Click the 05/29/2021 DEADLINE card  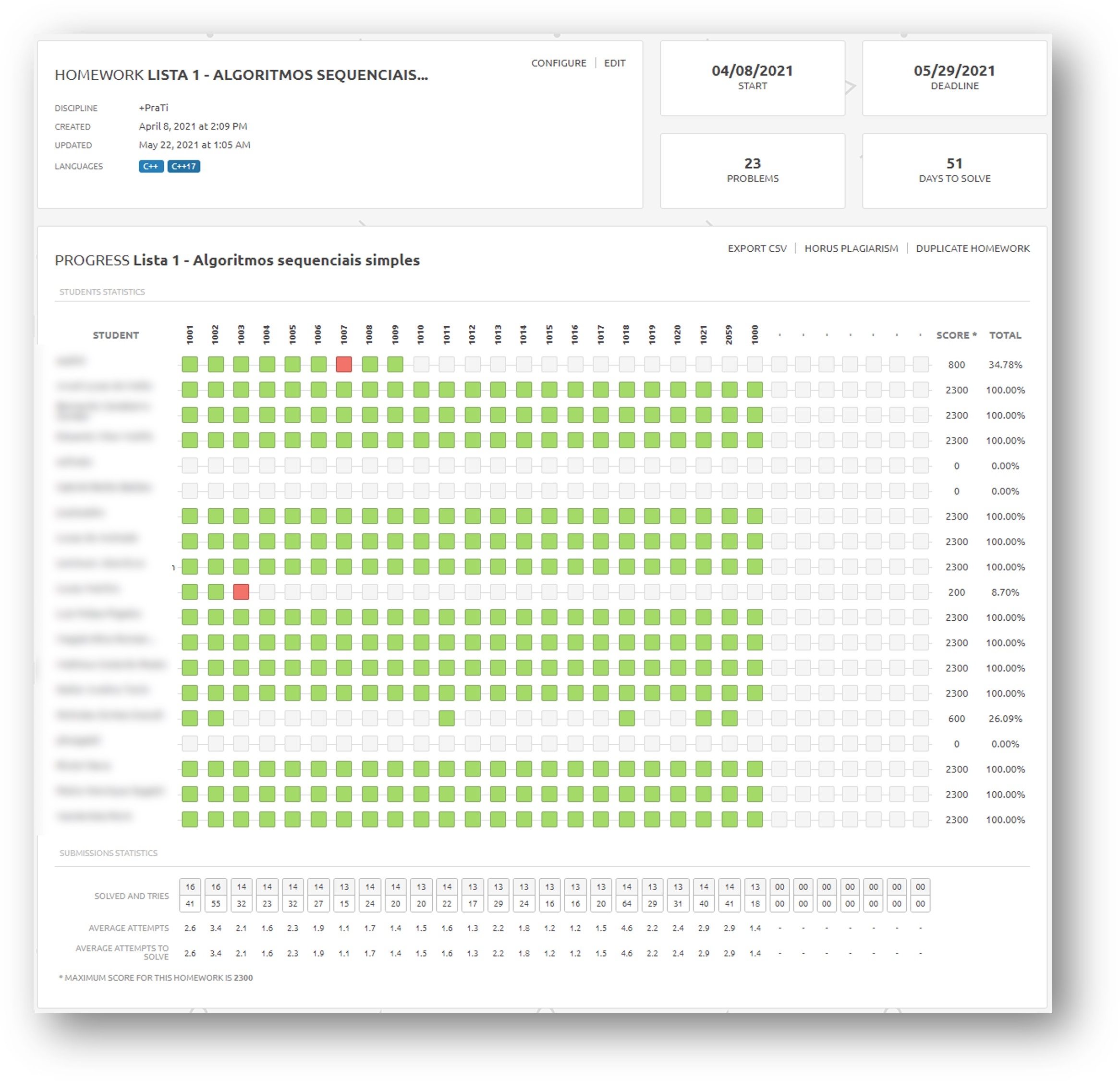pos(954,78)
